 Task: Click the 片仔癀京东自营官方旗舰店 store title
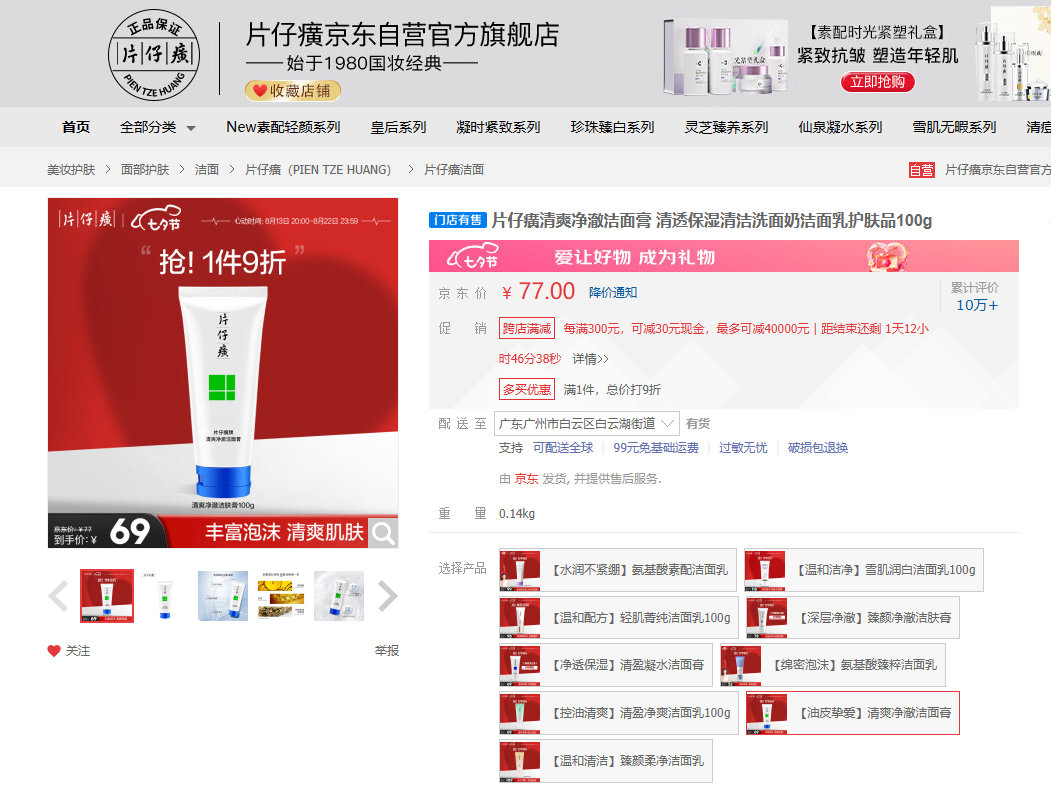[x=402, y=35]
